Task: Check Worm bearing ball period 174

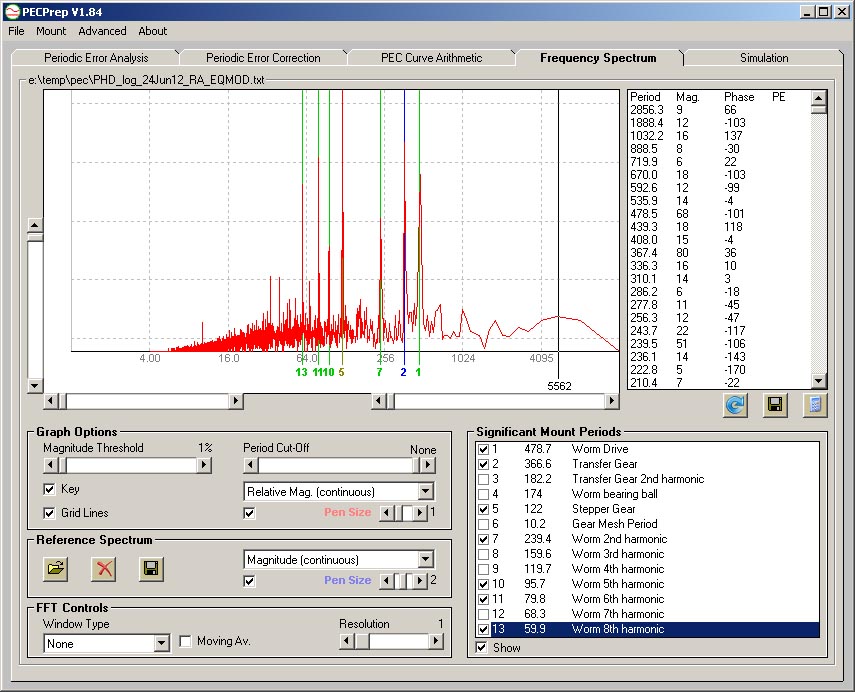Action: (483, 495)
